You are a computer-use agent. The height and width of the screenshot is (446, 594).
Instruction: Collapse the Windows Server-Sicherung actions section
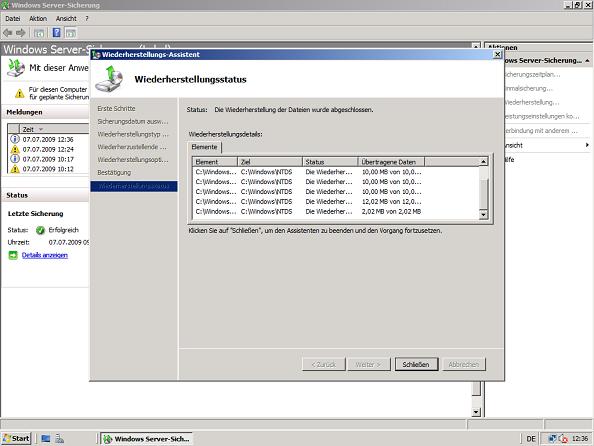click(x=587, y=61)
